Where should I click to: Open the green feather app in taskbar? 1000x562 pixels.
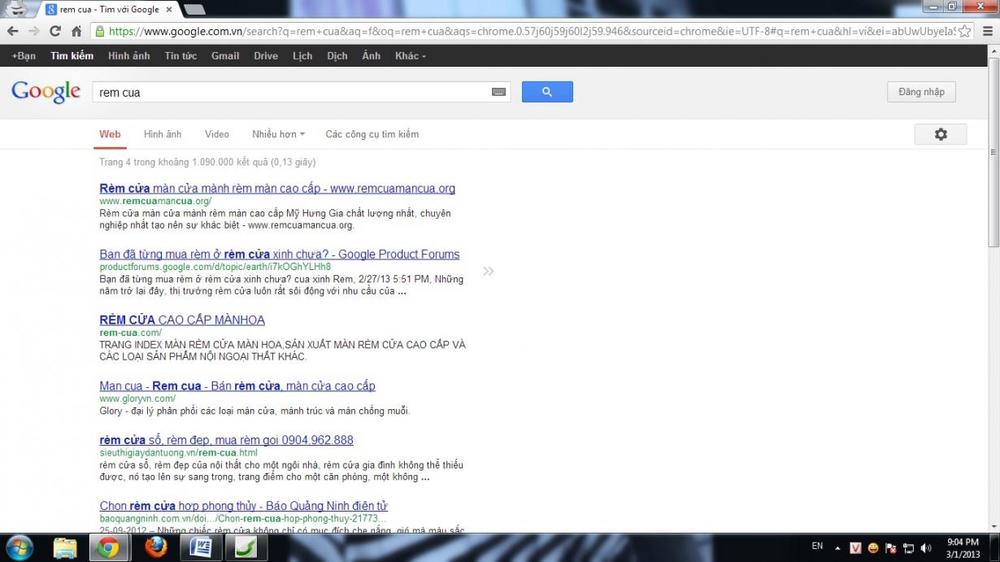(x=246, y=548)
